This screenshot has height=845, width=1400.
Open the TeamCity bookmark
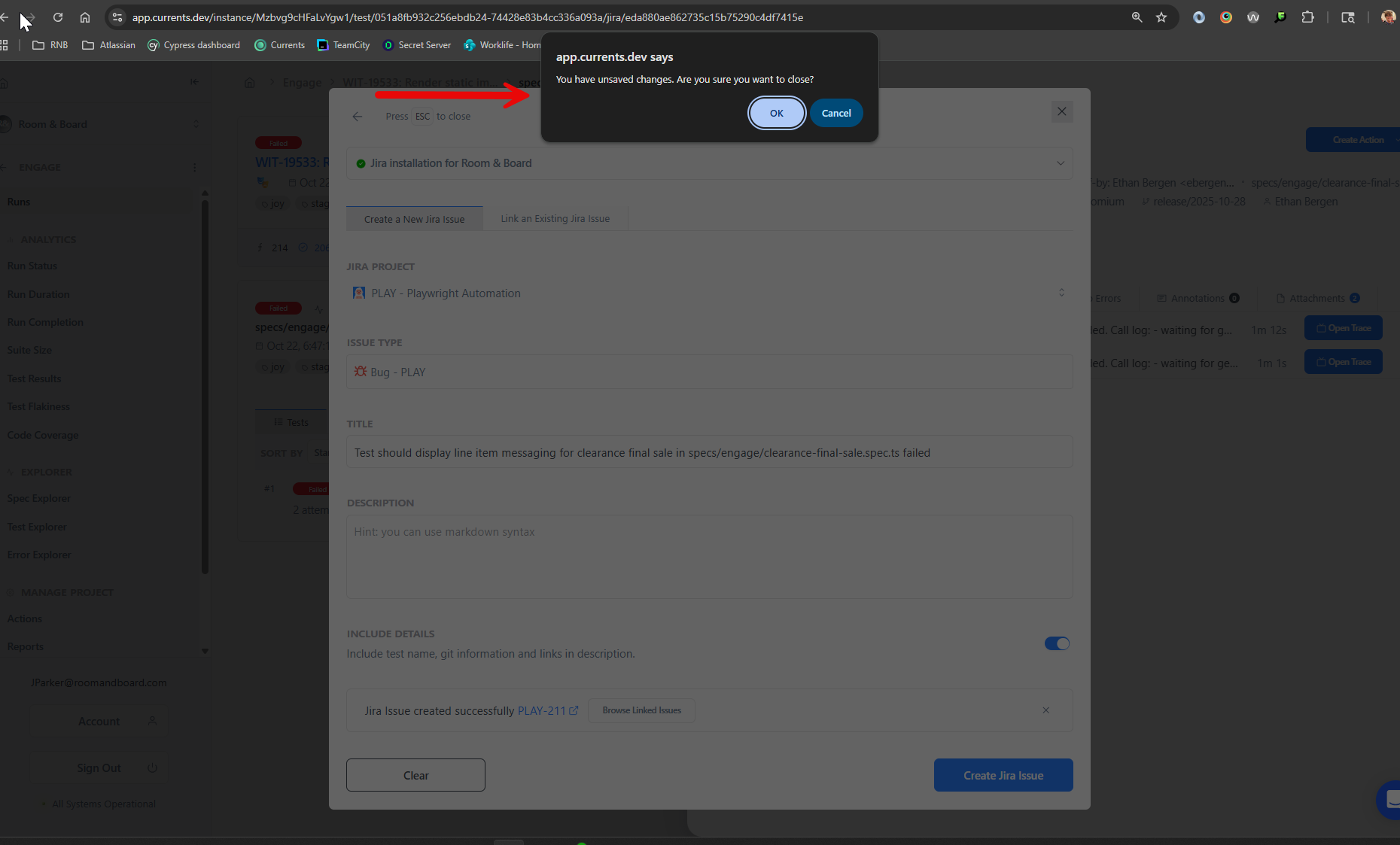click(344, 45)
